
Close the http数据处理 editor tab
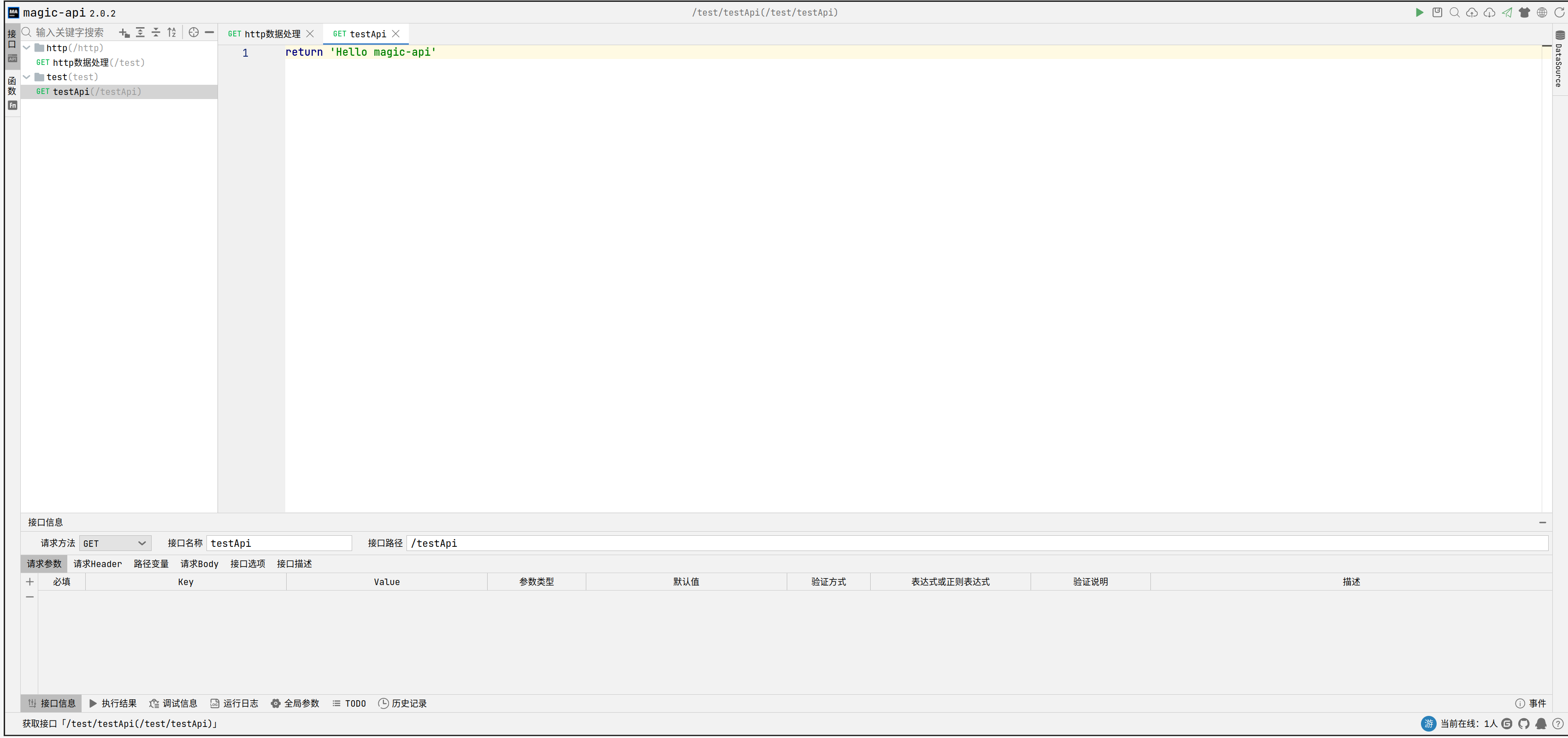click(310, 34)
